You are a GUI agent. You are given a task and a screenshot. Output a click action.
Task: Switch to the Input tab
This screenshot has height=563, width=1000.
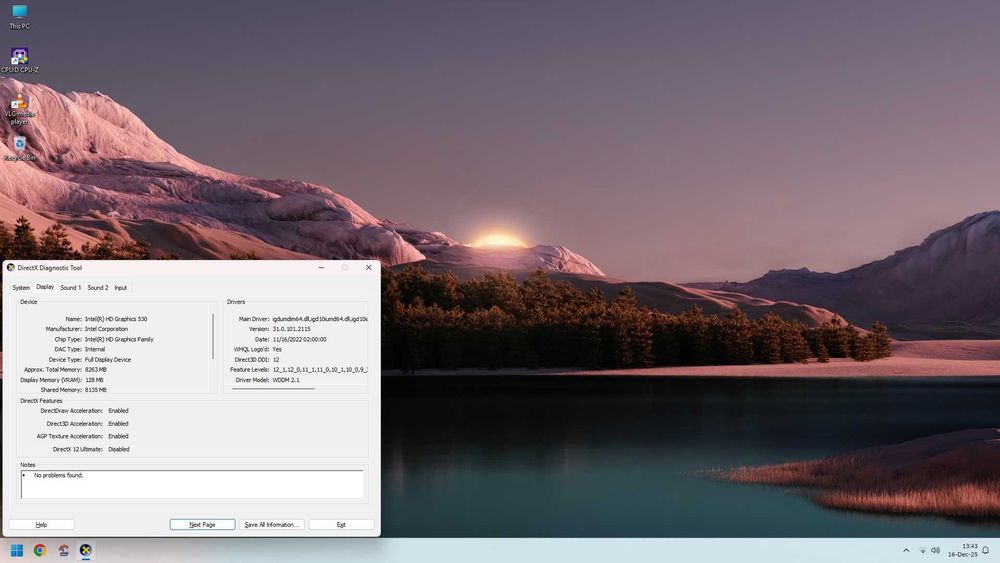(x=121, y=288)
